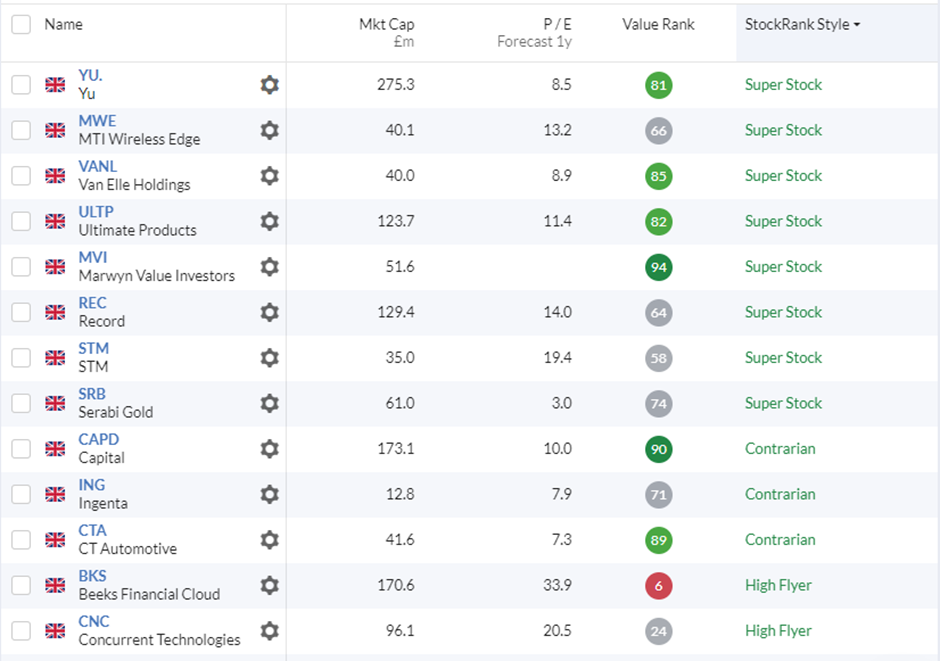Sort by P/E Forecast 1y column header
Image resolution: width=940 pixels, height=661 pixels.
pyautogui.click(x=534, y=32)
